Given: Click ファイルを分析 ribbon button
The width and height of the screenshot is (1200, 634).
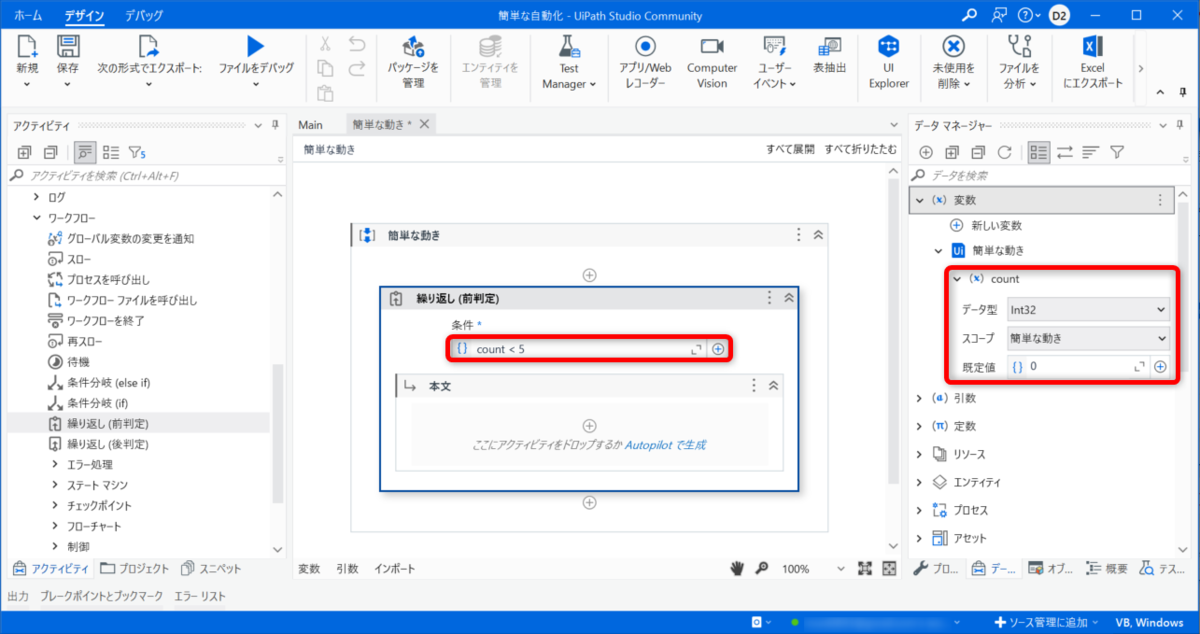Looking at the screenshot, I should (x=1019, y=62).
